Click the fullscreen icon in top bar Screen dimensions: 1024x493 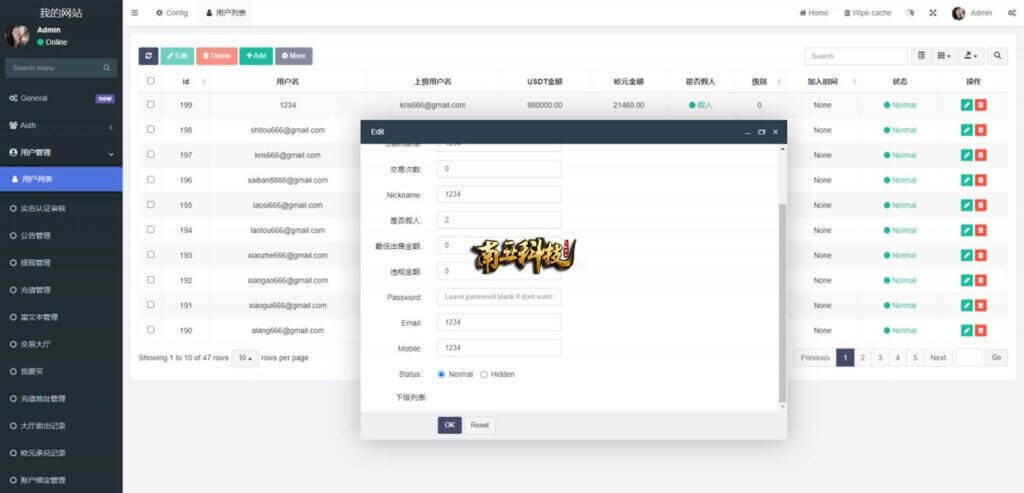[933, 13]
